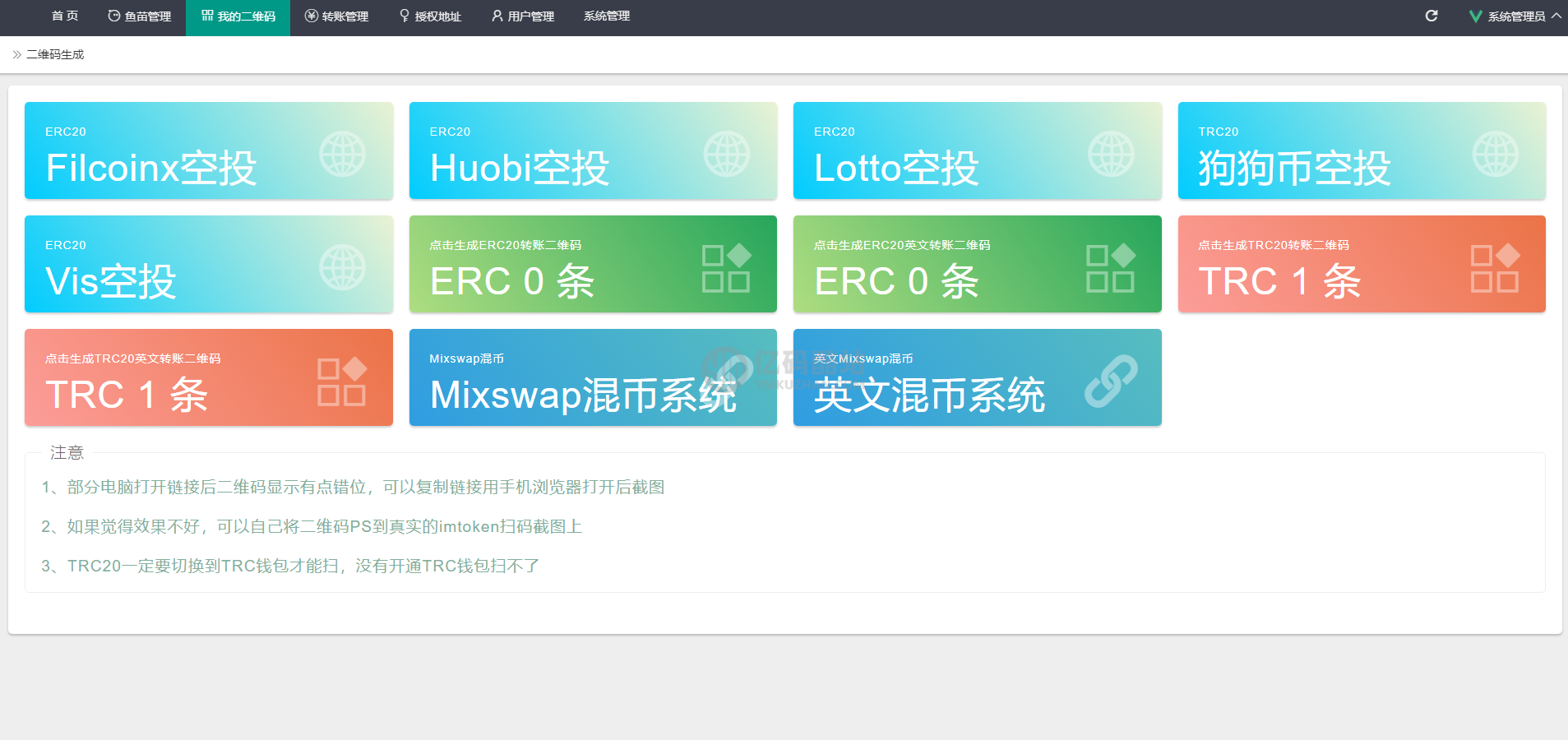The image size is (1568, 740).
Task: Click TRC20 label on 狗狗币空投 card
Action: click(x=1219, y=132)
